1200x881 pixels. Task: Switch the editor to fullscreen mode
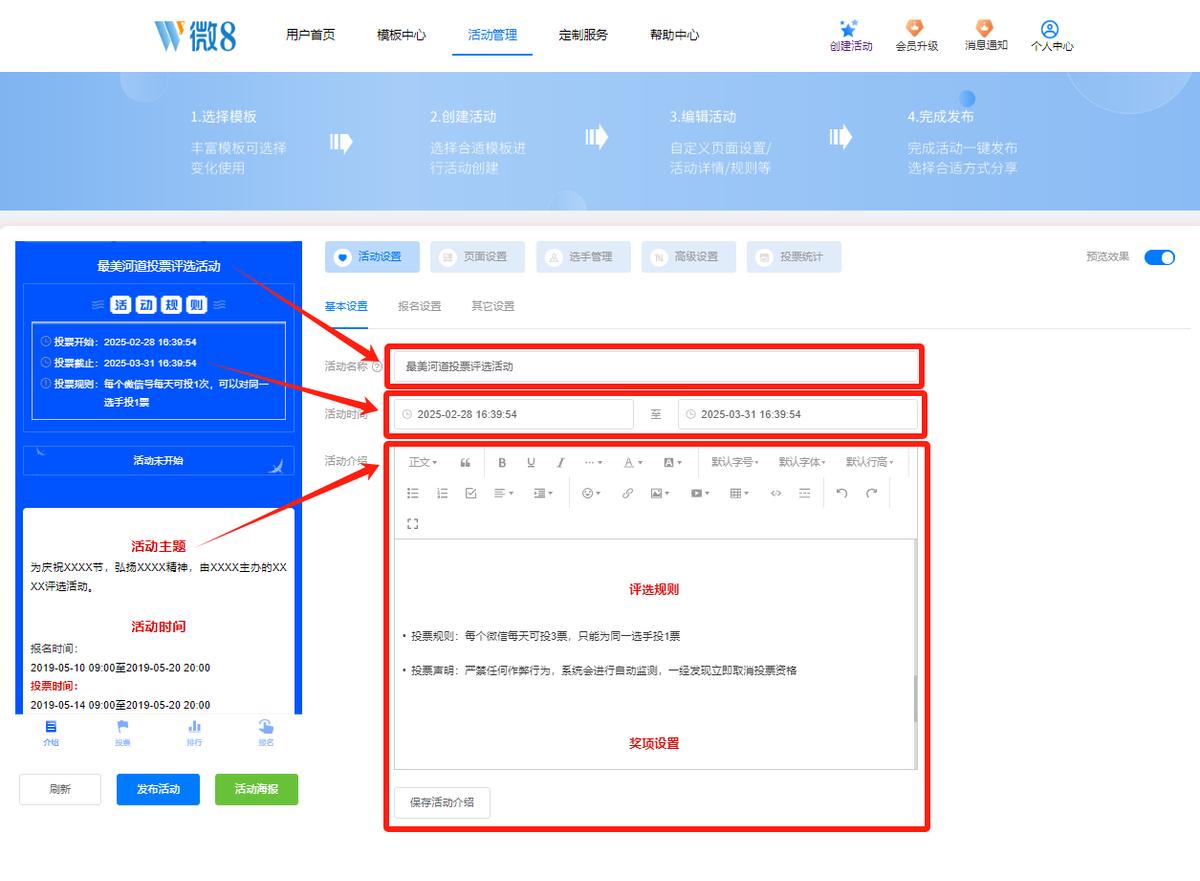pyautogui.click(x=413, y=523)
